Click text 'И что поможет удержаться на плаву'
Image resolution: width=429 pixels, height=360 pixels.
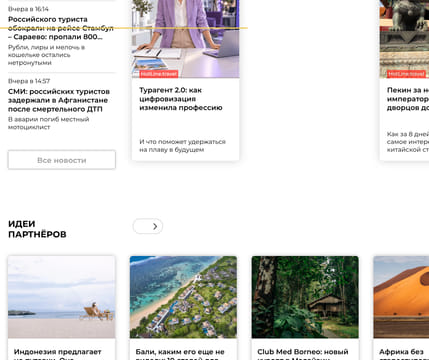pos(182,146)
